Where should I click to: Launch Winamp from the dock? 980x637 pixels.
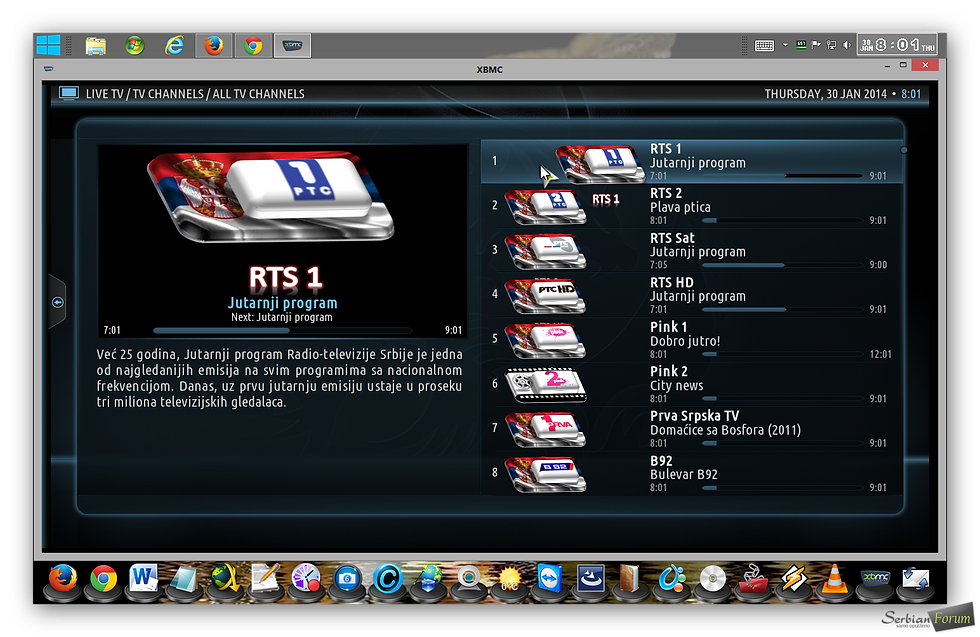tap(794, 579)
